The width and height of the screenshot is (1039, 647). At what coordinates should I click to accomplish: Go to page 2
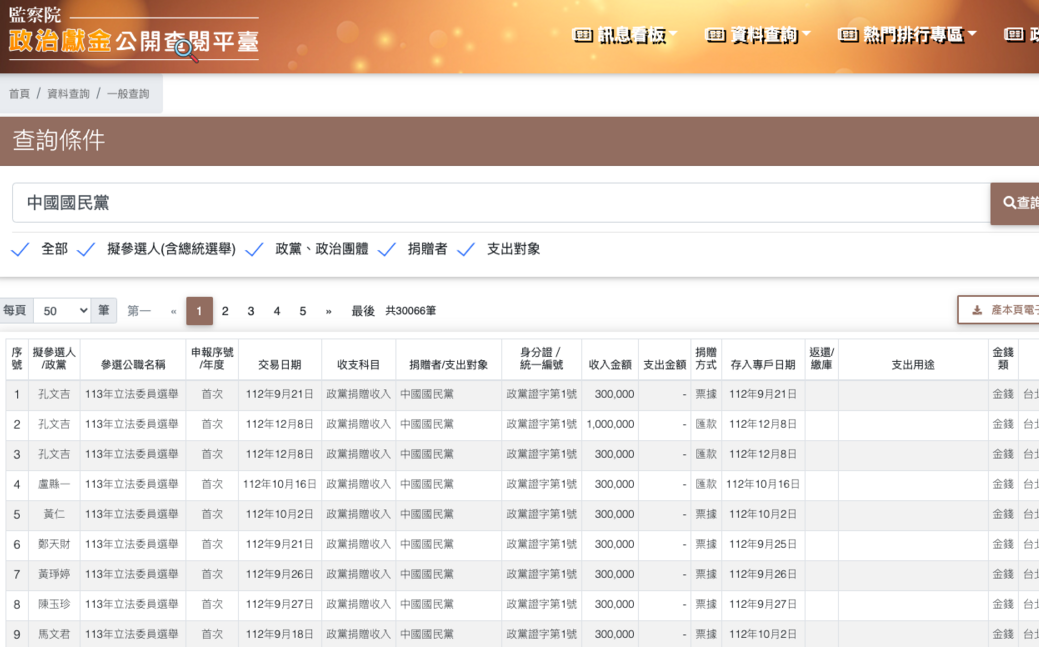pos(225,311)
